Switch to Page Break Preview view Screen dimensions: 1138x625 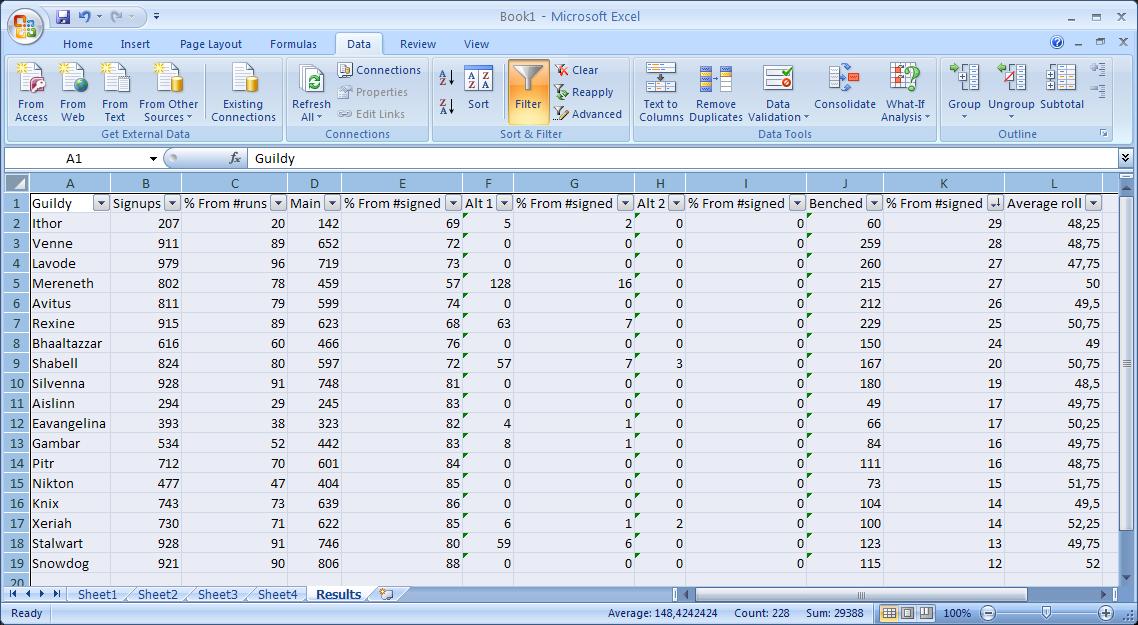[927, 613]
